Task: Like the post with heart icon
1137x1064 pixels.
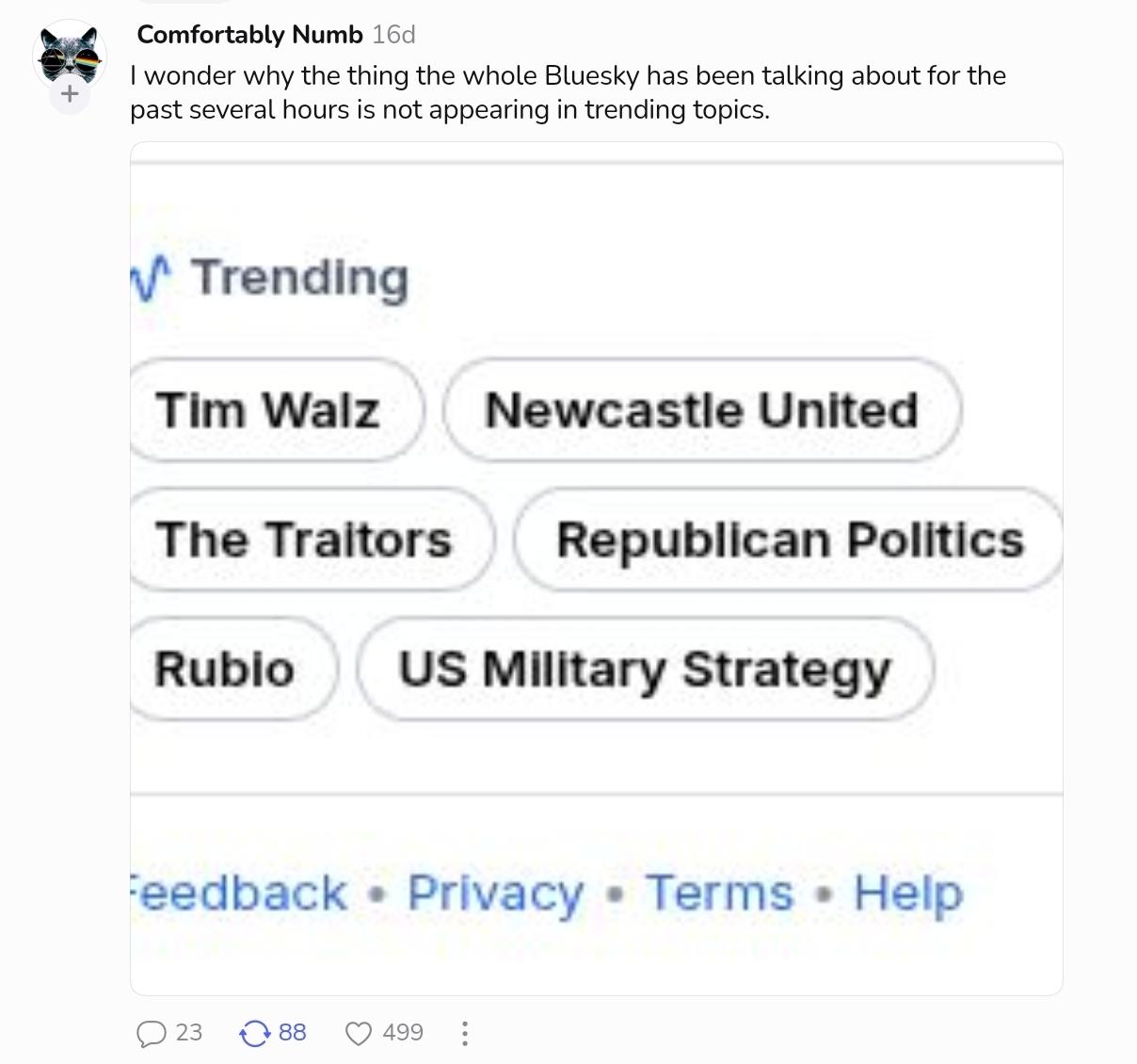Action: coord(359,1033)
